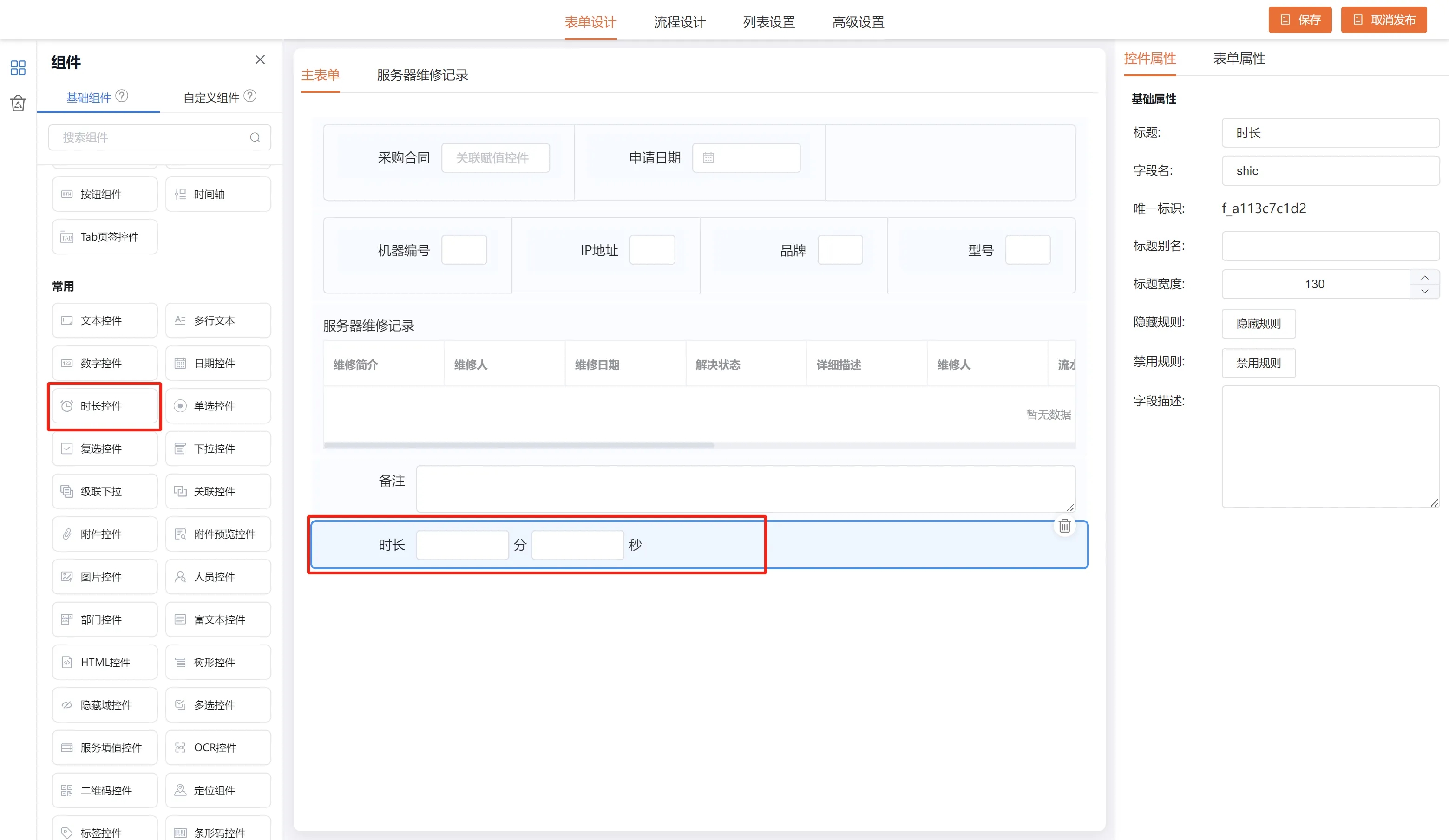Viewport: 1449px width, 840px height.
Task: Select the 下拉控件 component
Action: 218,449
